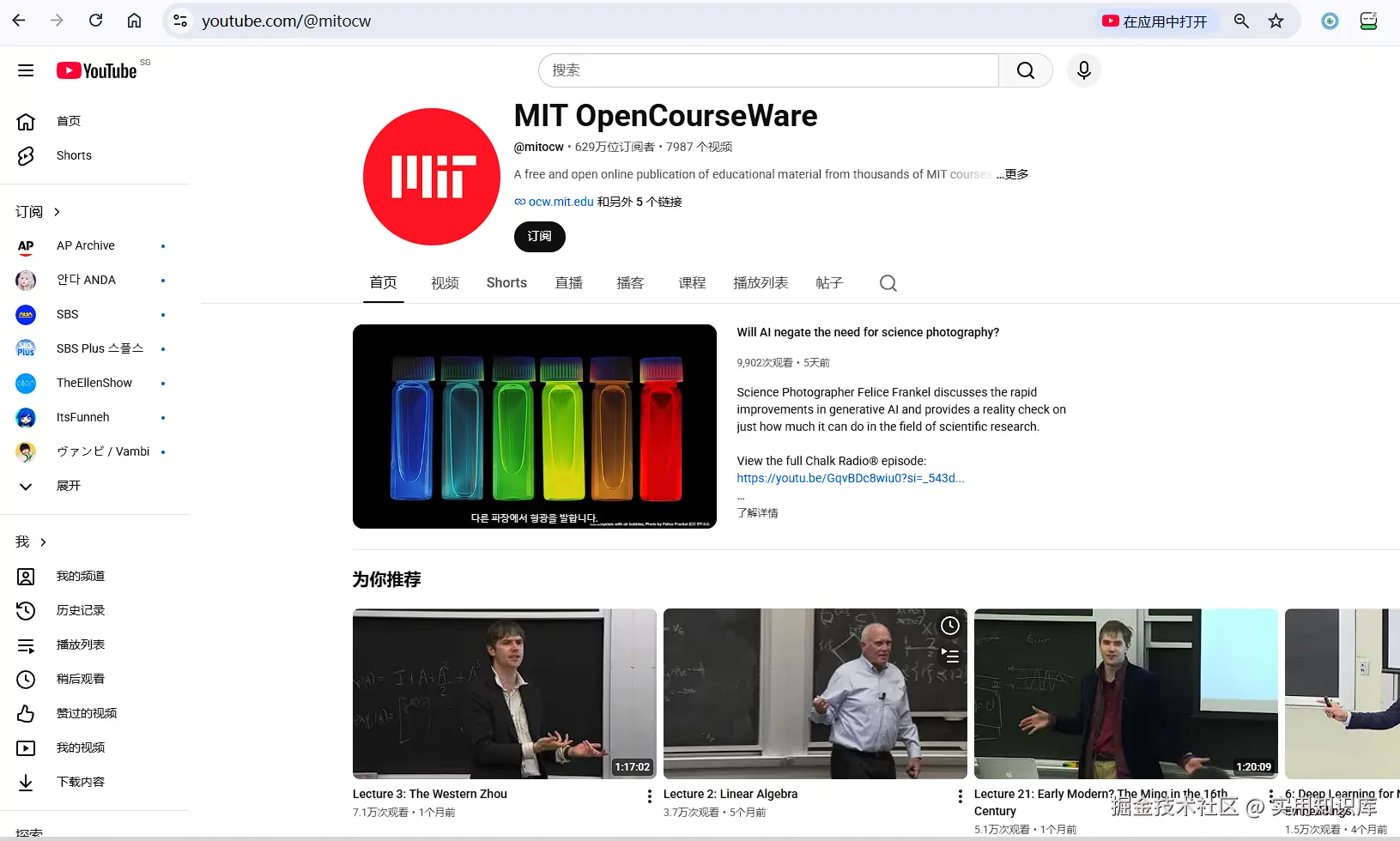The width and height of the screenshot is (1400, 841).
Task: Open Lecture 2: Linear Algebra thumbnail
Action: (x=815, y=693)
